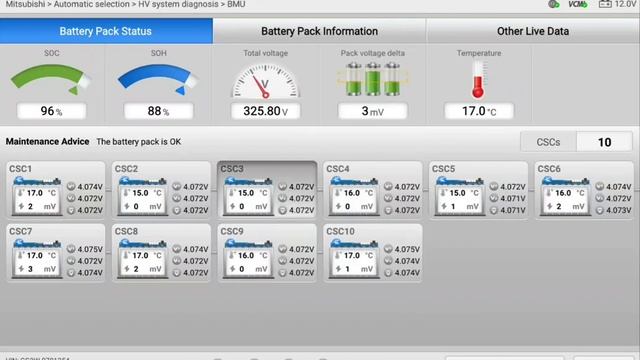The width and height of the screenshot is (640, 360).
Task: Click CSC7 first cell voltage 4.075V
Action: [x=90, y=249]
